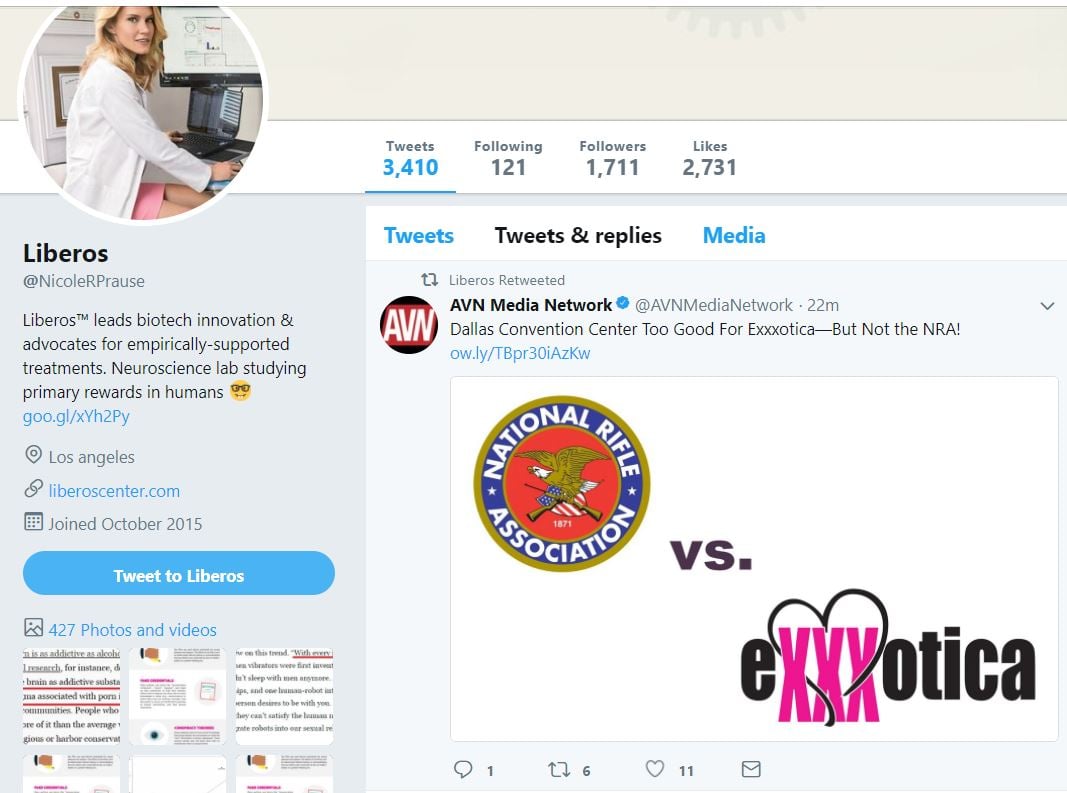
Task: View the Followers 1,711 list
Action: tap(612, 159)
